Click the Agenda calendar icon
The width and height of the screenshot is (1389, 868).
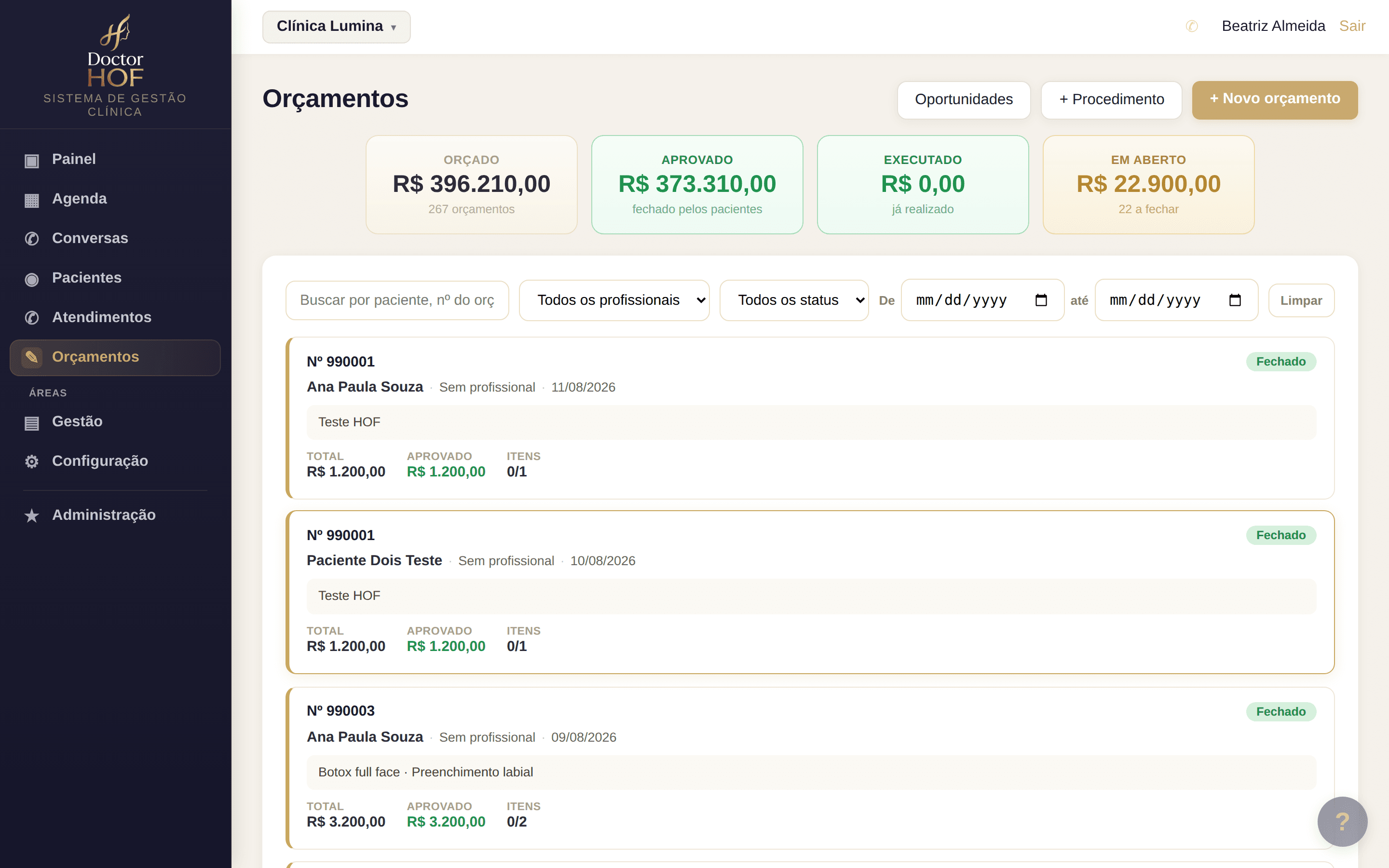pyautogui.click(x=31, y=200)
